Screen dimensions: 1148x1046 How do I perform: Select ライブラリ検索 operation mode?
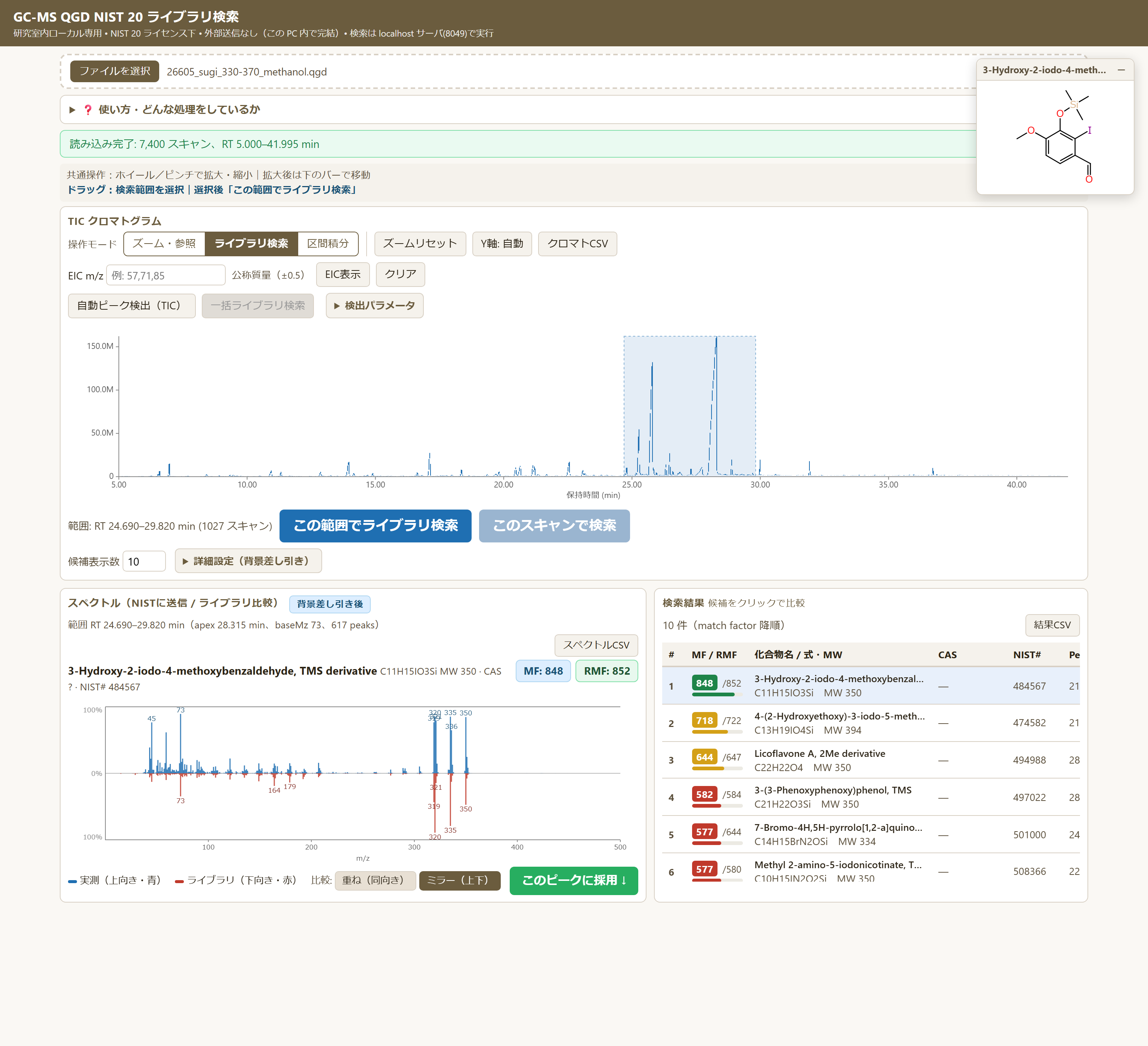tap(251, 244)
